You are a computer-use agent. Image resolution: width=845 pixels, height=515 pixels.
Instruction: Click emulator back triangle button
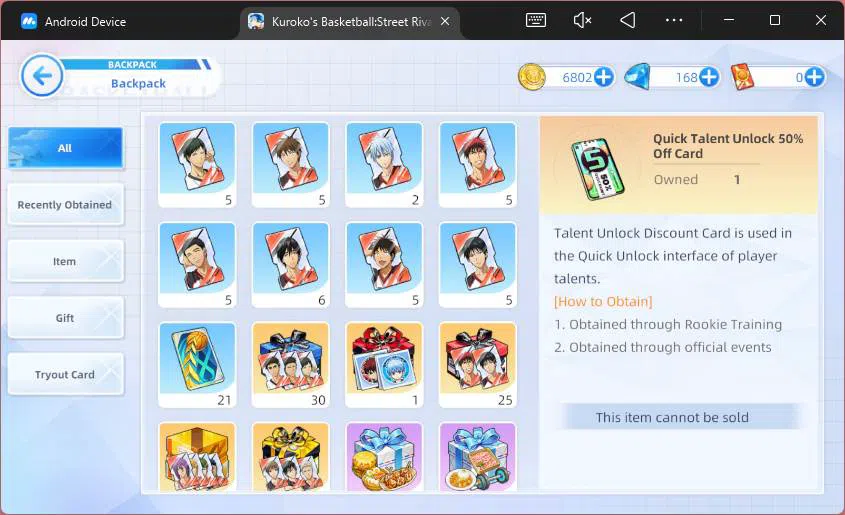click(x=628, y=20)
